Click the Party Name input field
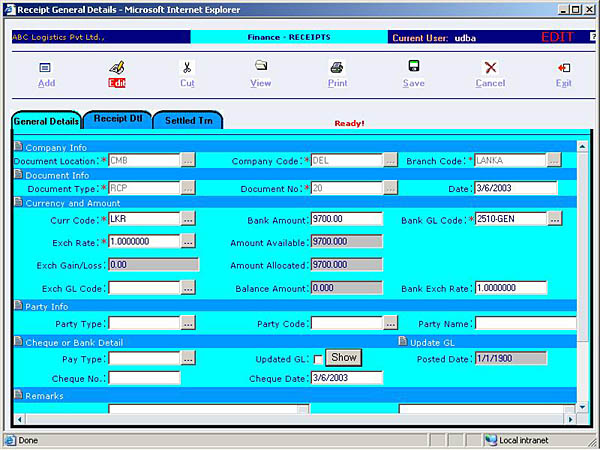This screenshot has height=450, width=600. (x=525, y=323)
